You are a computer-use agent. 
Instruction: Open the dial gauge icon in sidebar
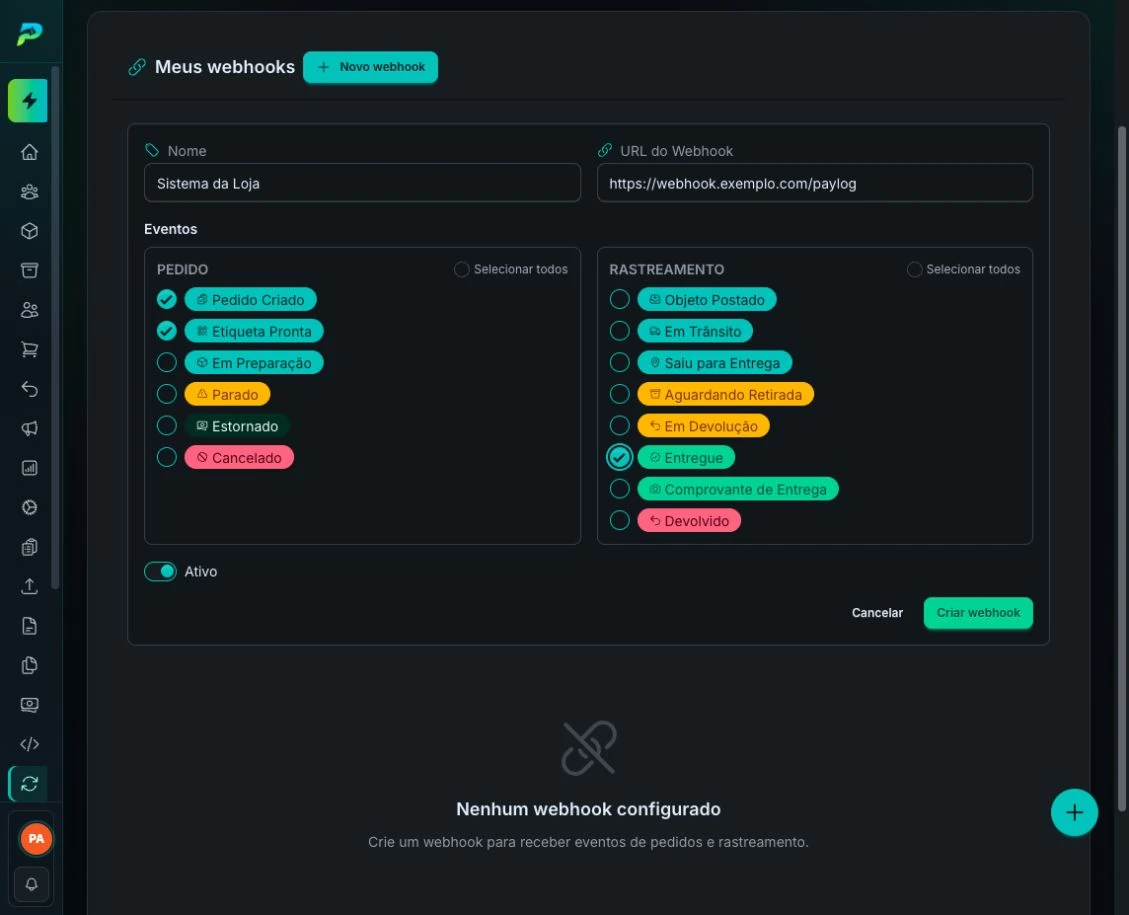coord(30,508)
